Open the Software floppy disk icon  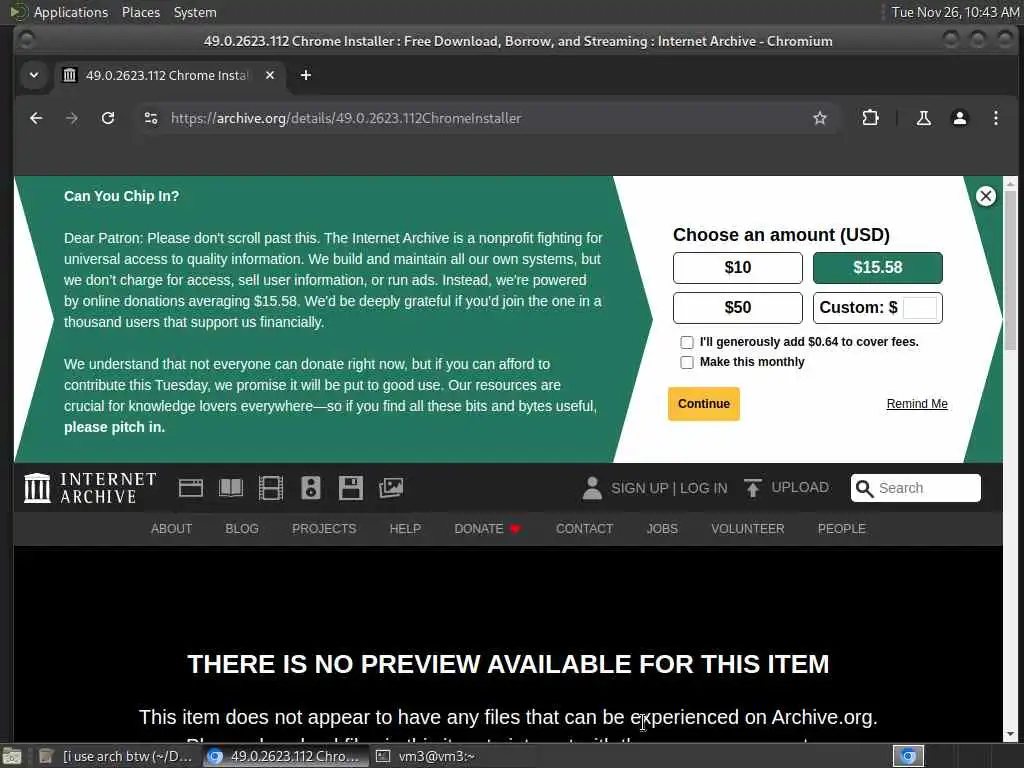pos(351,488)
